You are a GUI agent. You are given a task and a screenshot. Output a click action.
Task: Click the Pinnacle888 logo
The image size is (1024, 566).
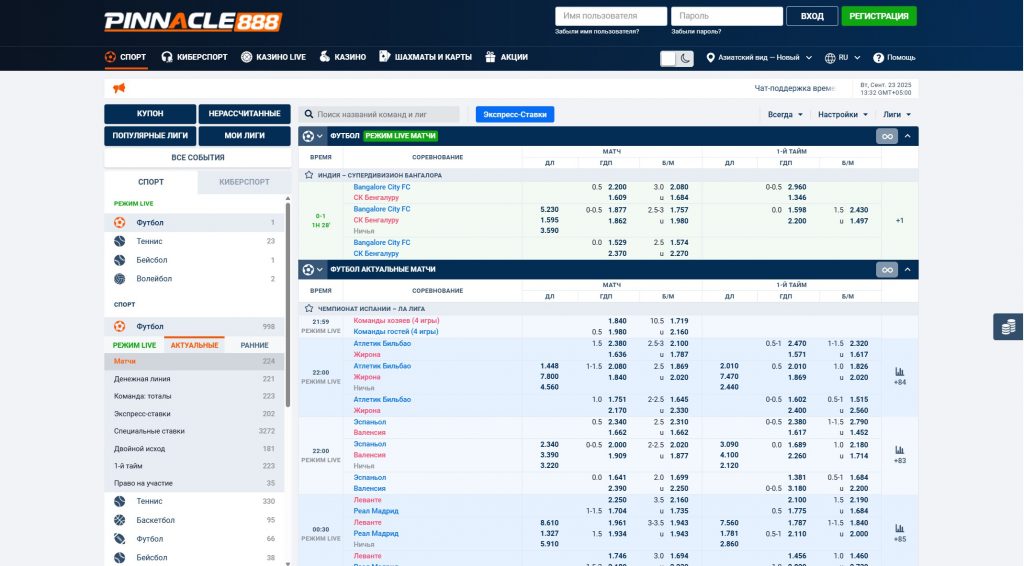click(193, 21)
